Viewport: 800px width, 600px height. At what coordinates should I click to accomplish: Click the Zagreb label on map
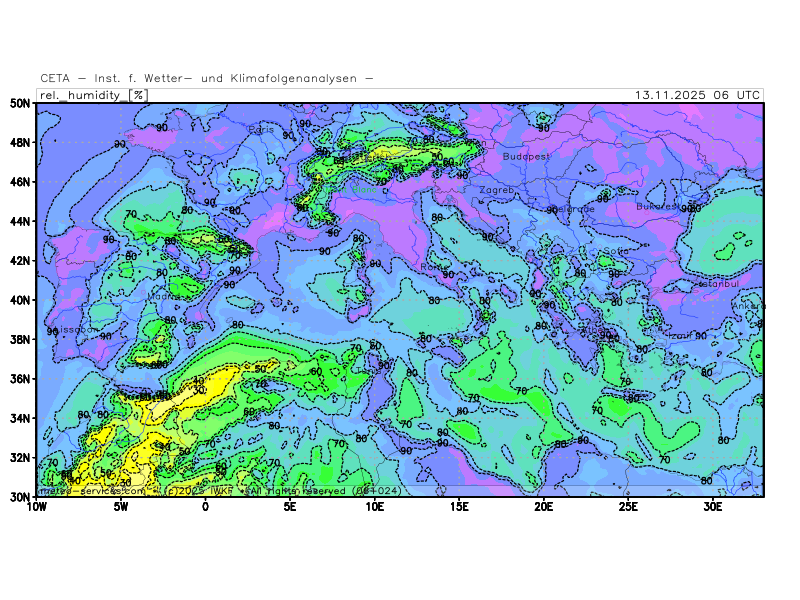point(496,189)
